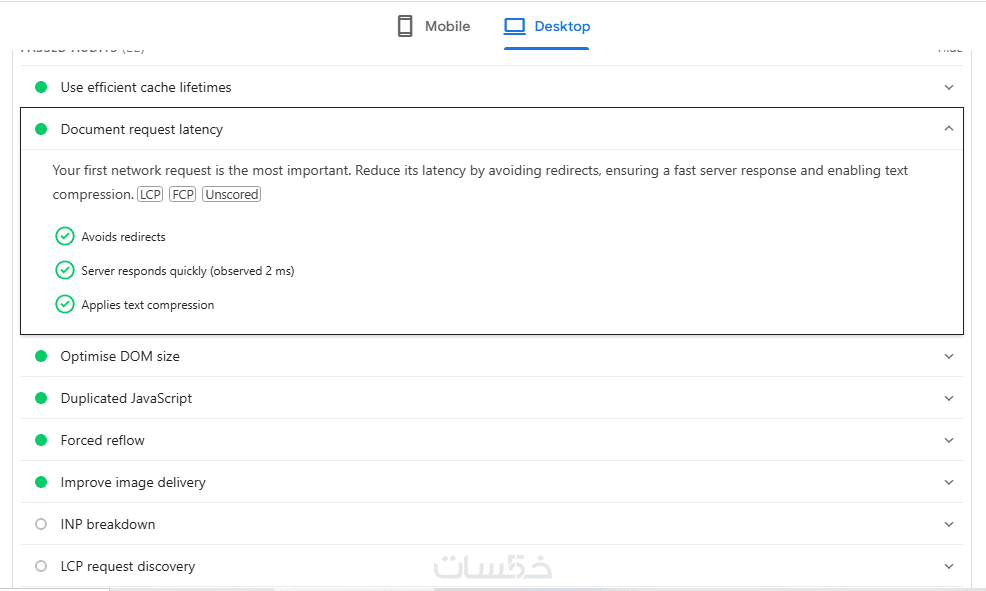Click the desktop monitor icon

515,26
